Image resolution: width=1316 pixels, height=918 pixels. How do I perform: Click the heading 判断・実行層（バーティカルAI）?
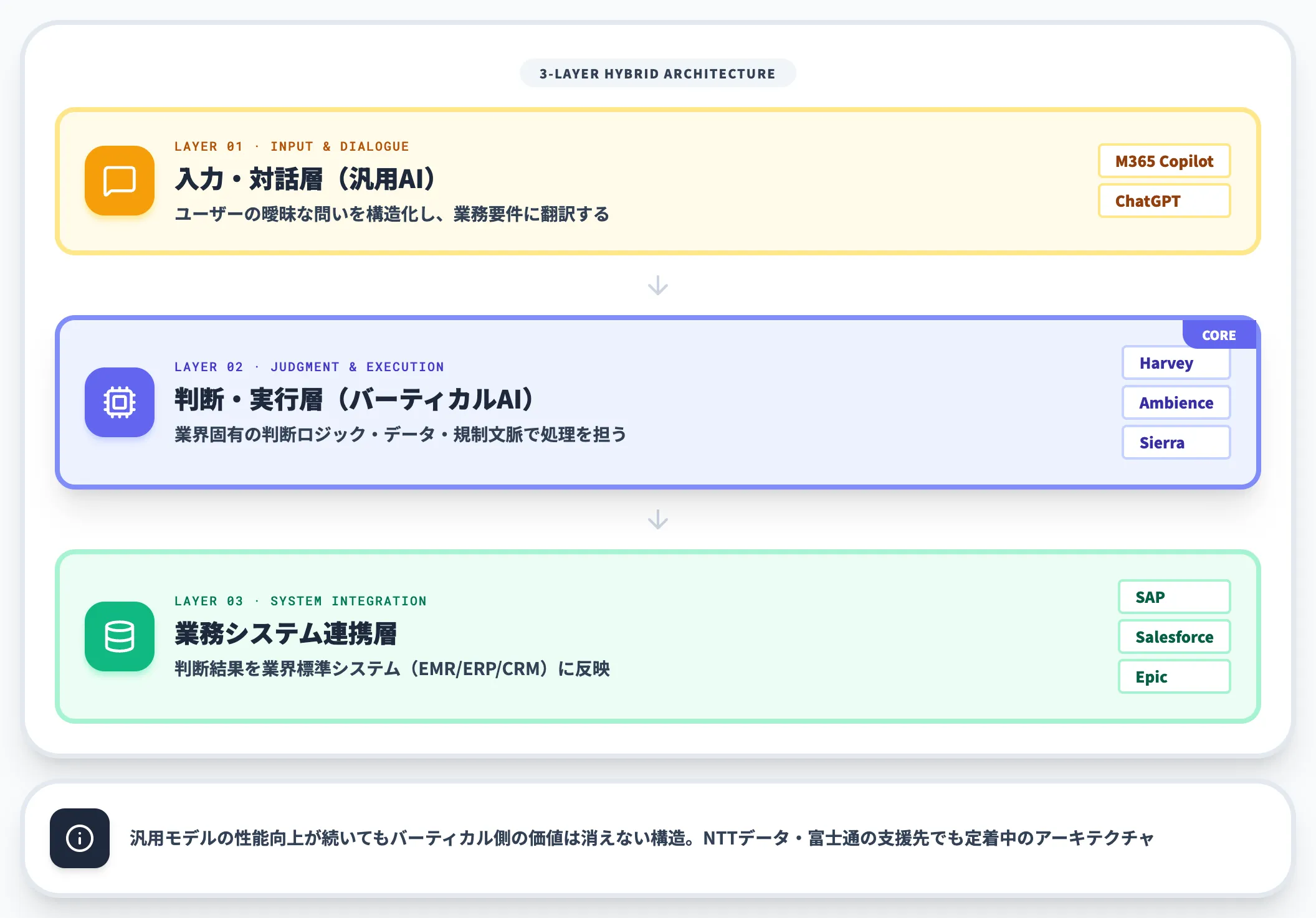pyautogui.click(x=356, y=400)
